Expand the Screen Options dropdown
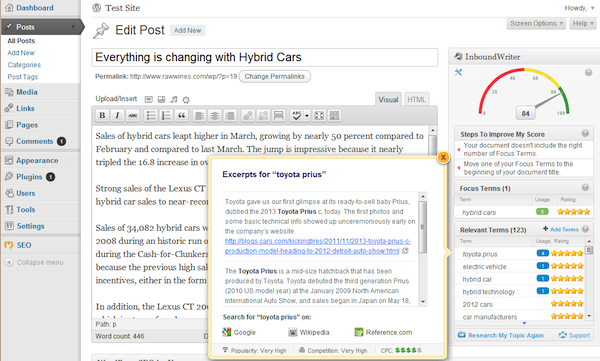 point(536,24)
